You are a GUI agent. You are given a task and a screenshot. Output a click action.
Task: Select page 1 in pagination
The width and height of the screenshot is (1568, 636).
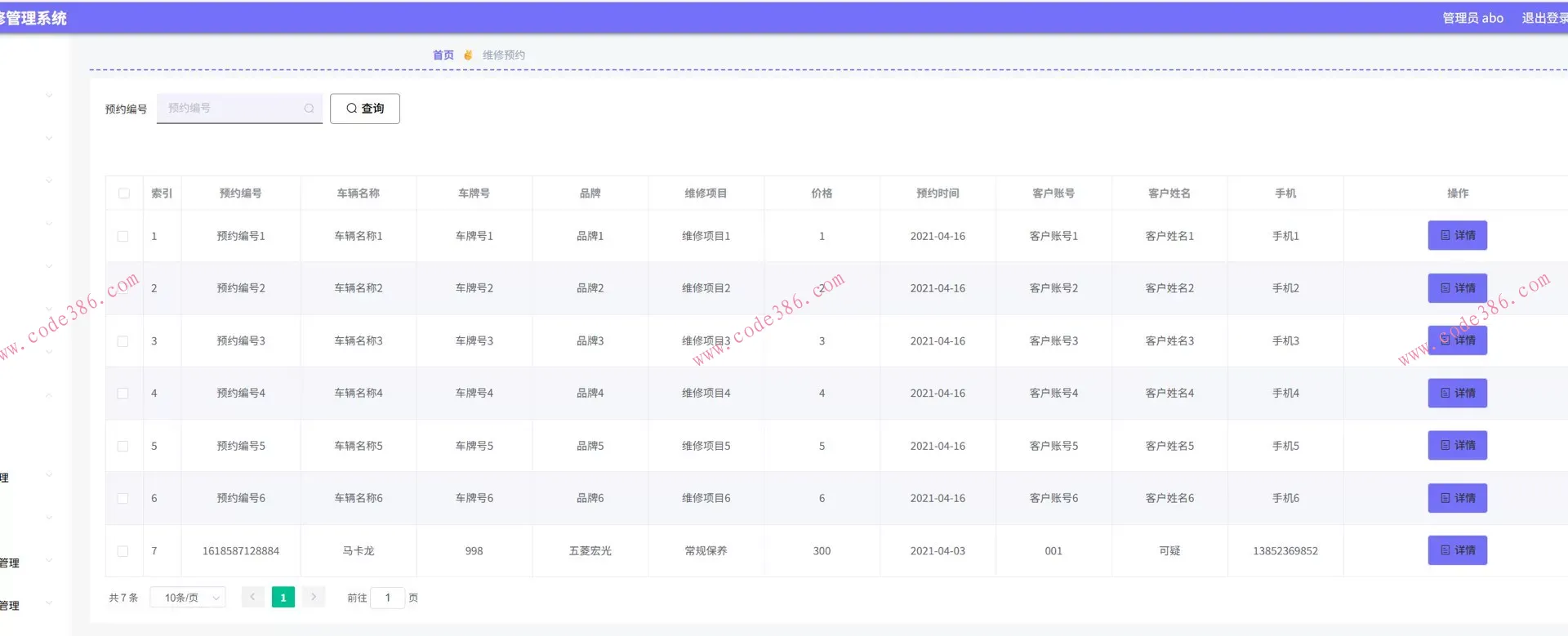[283, 598]
